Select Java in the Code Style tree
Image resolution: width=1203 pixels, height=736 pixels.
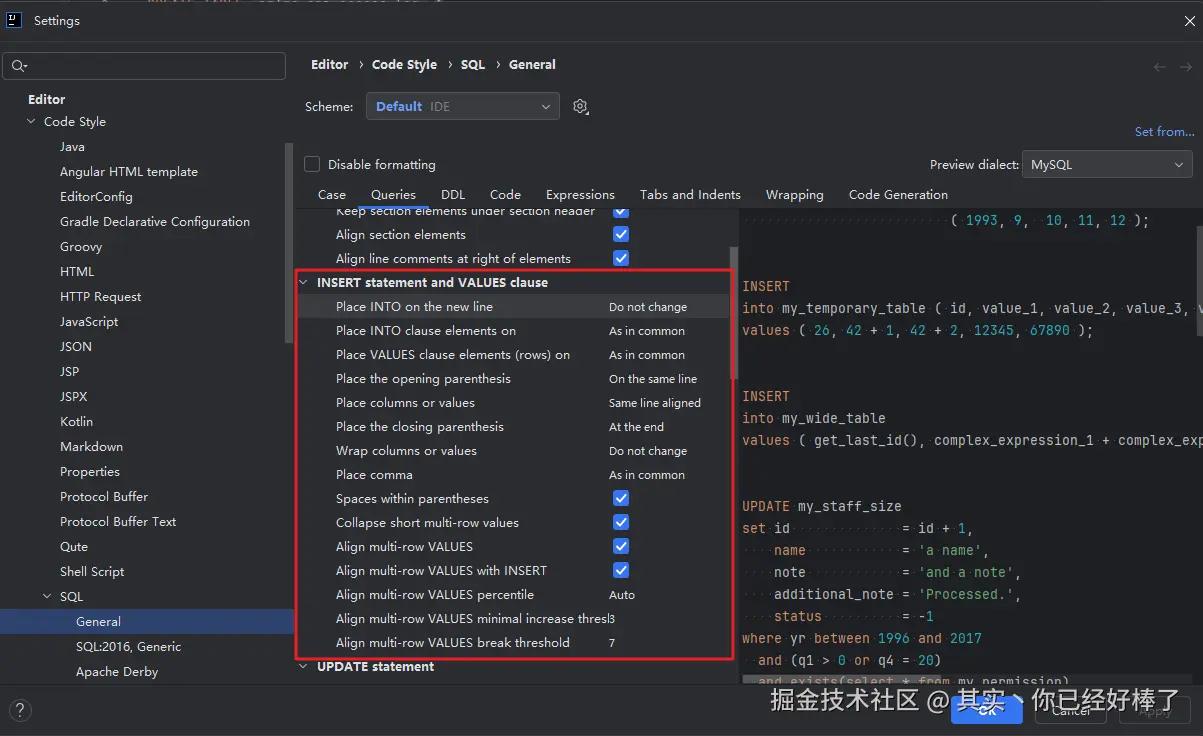pos(72,147)
